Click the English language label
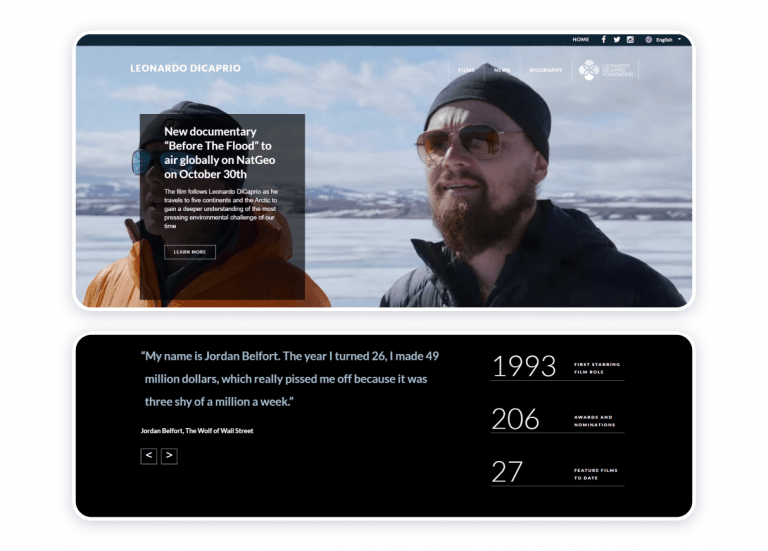The image size is (768, 551). (664, 40)
